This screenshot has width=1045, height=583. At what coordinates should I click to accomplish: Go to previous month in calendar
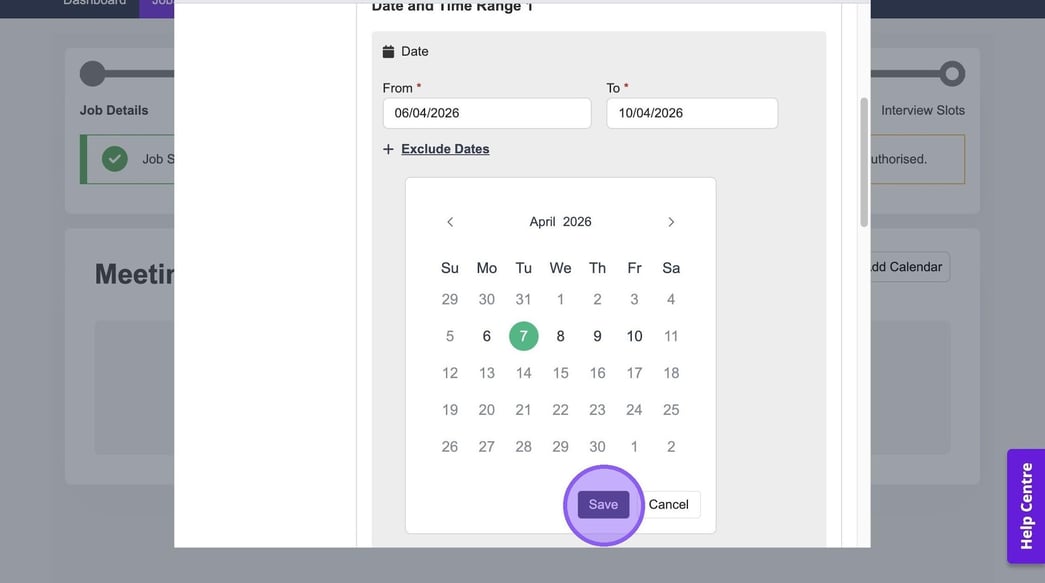pyautogui.click(x=450, y=222)
